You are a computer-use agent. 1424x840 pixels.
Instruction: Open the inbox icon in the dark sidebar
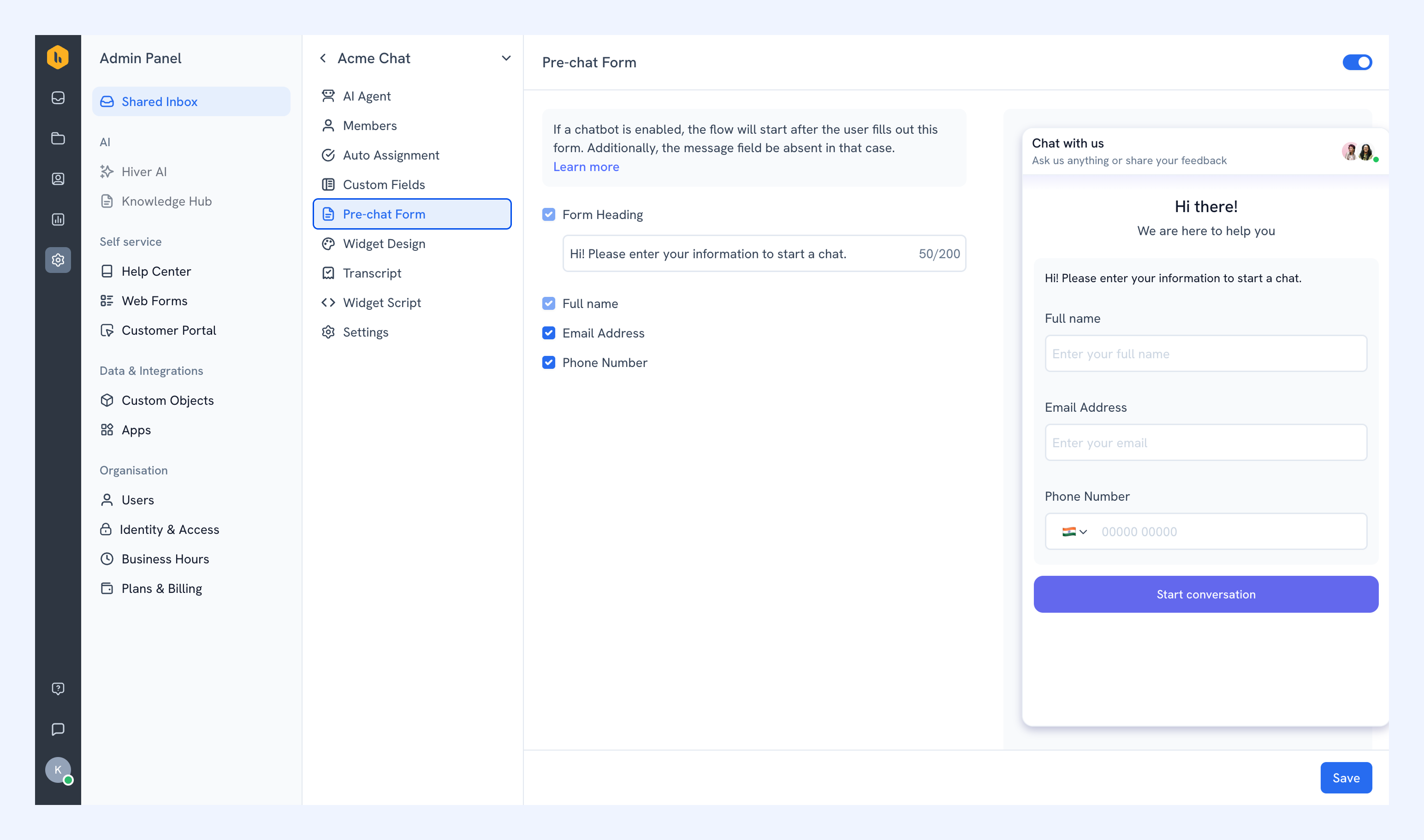(x=58, y=98)
